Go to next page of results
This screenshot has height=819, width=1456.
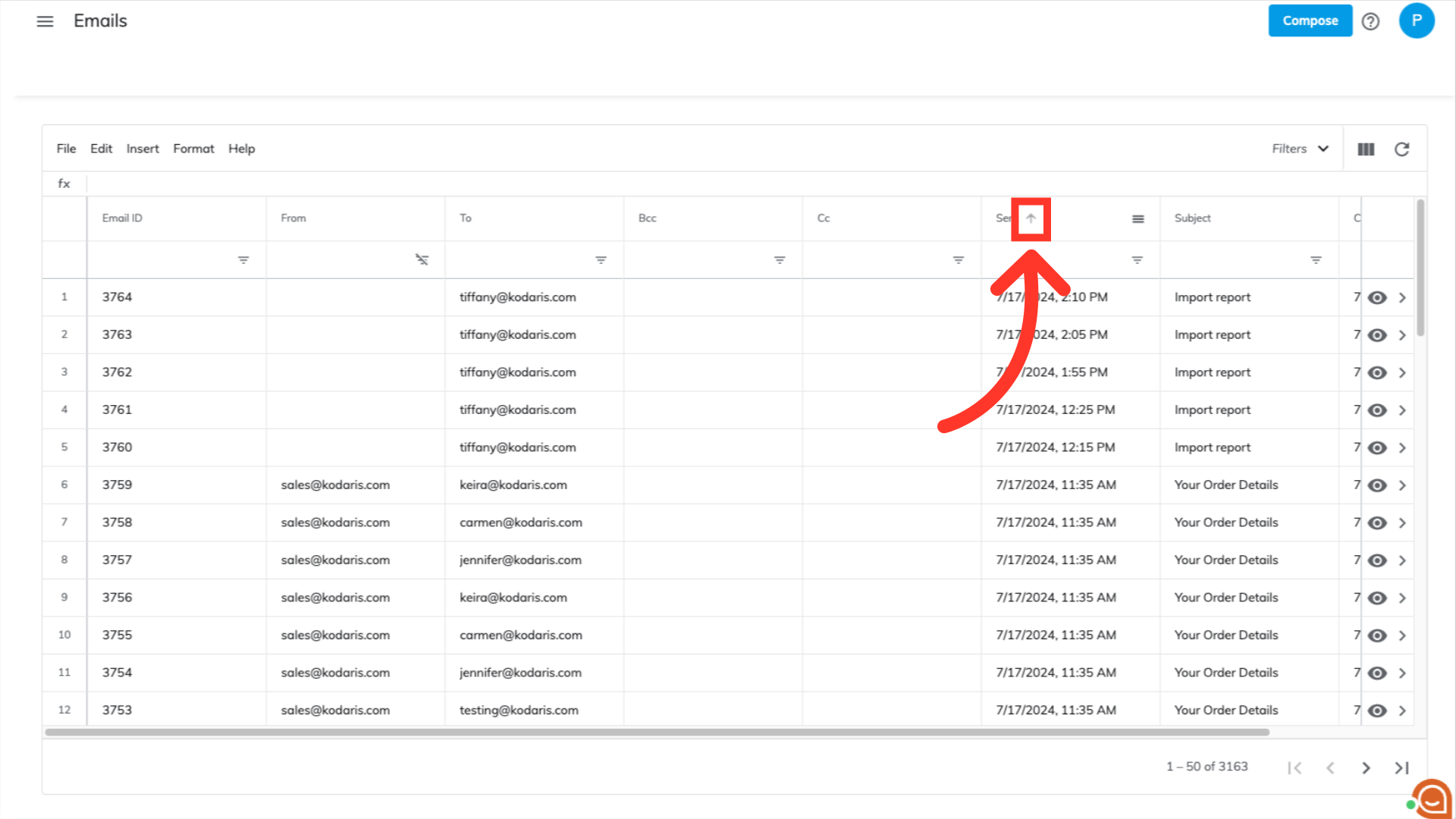pyautogui.click(x=1366, y=768)
